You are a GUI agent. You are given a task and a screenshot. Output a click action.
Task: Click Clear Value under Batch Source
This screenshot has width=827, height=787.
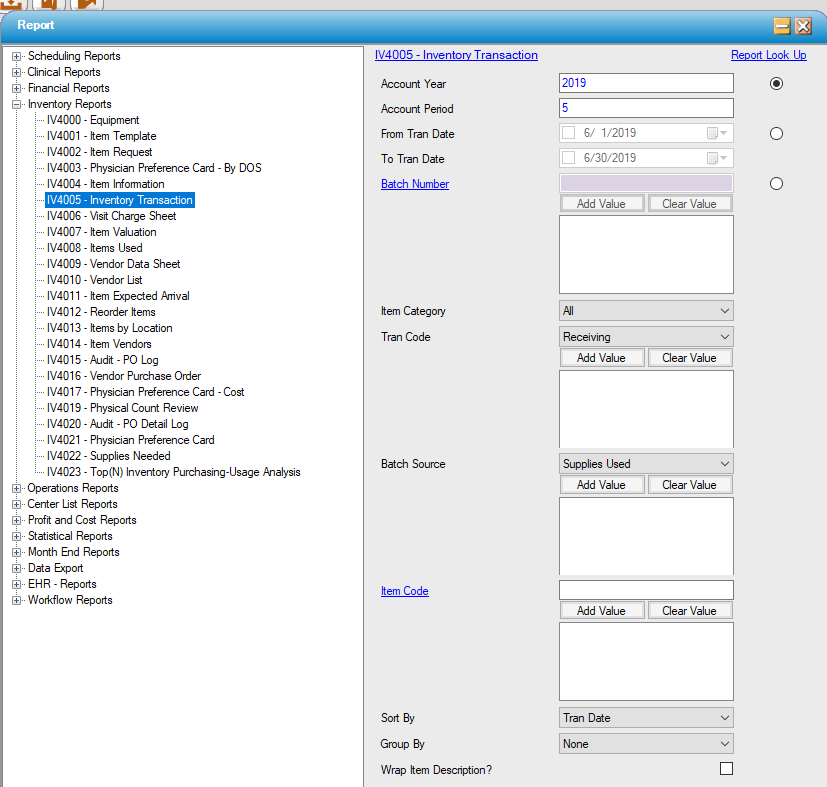[x=689, y=485]
